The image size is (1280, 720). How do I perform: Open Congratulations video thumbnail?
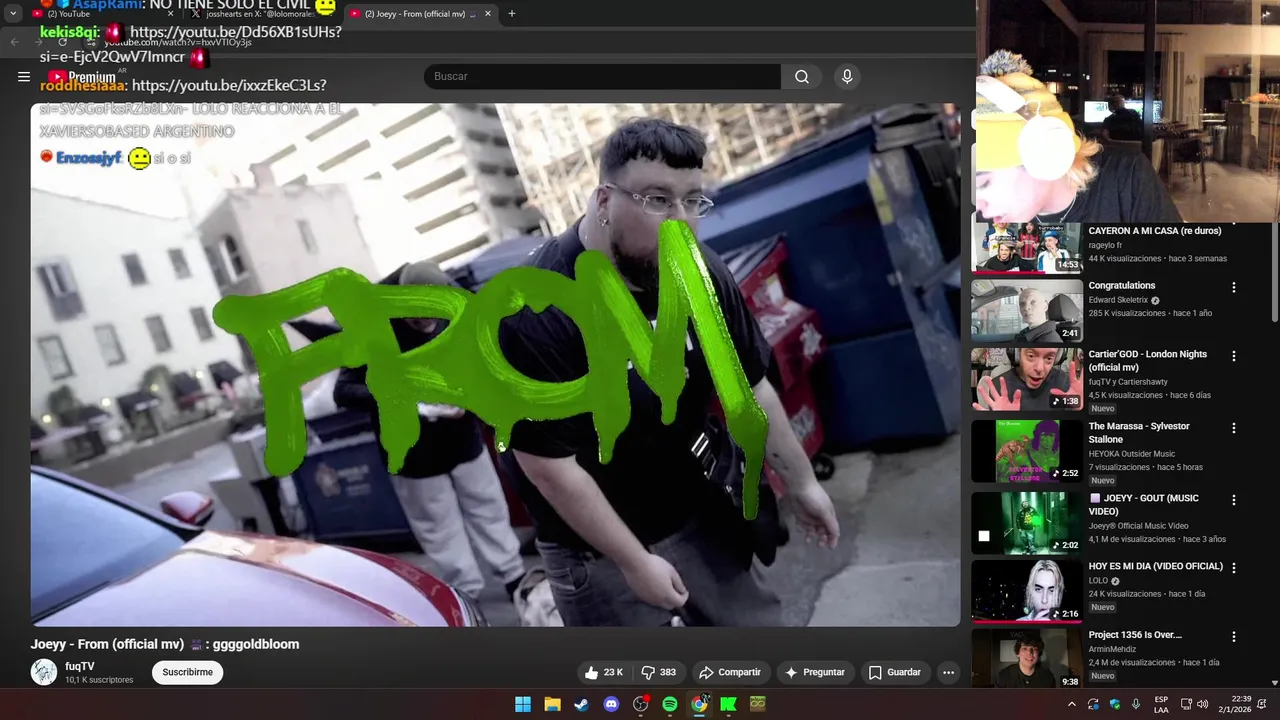1027,310
